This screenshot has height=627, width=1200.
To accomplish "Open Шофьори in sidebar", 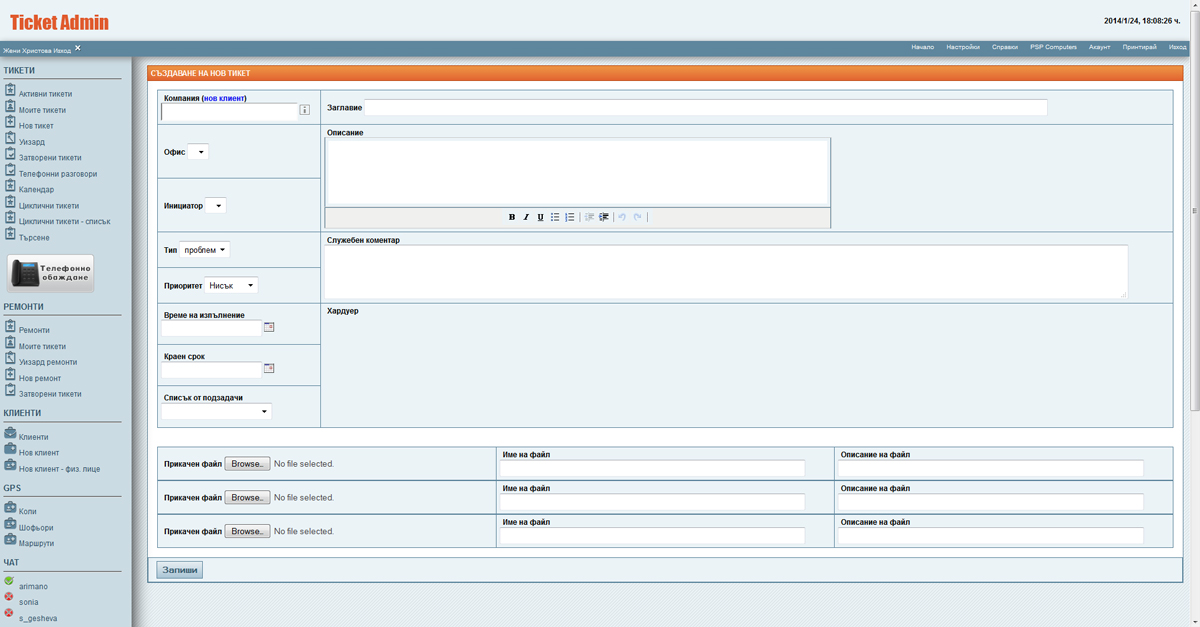I will pos(36,528).
